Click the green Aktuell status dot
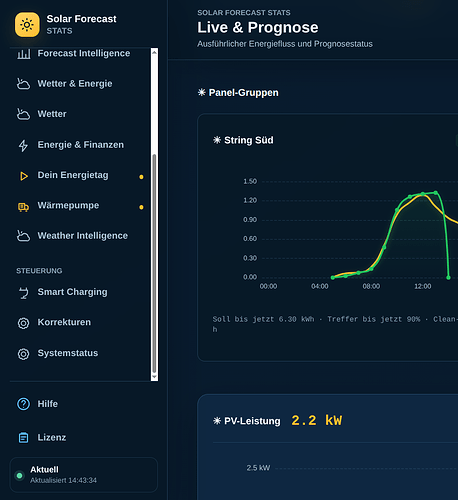 click(19, 475)
